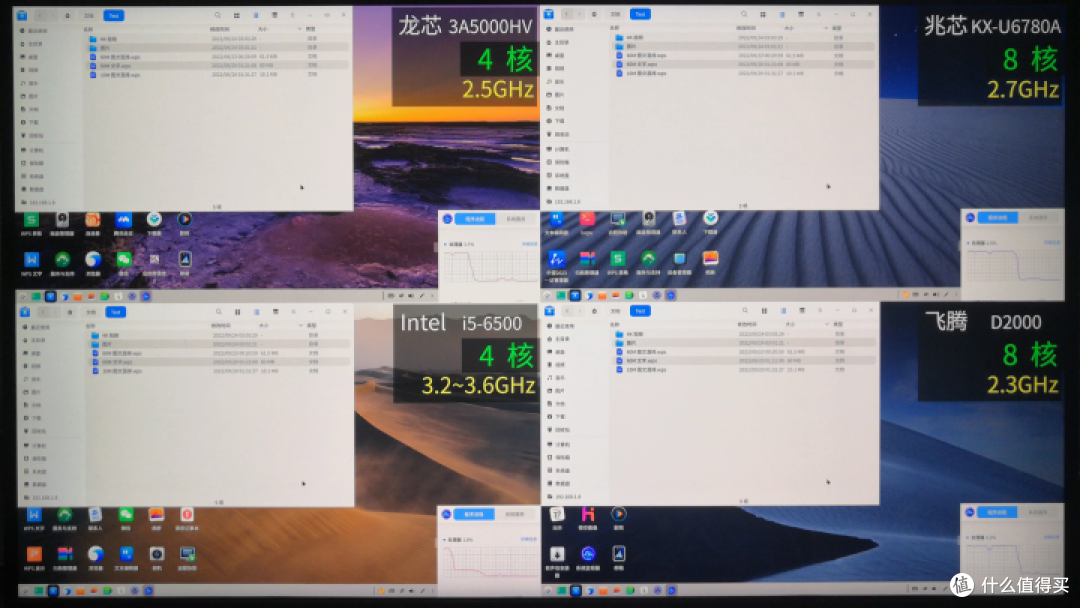Viewport: 1080px width, 608px height.
Task: Launch green WPS Spreadsheets on Zhaoxin desktop
Action: click(618, 259)
